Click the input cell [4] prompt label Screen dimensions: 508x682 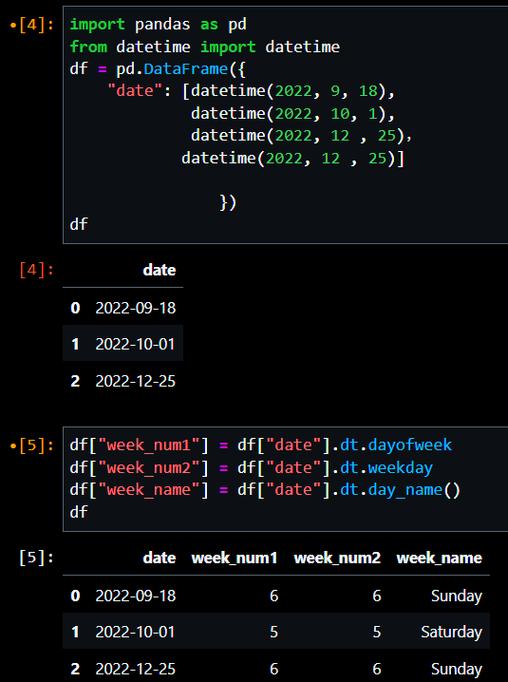pos(32,24)
